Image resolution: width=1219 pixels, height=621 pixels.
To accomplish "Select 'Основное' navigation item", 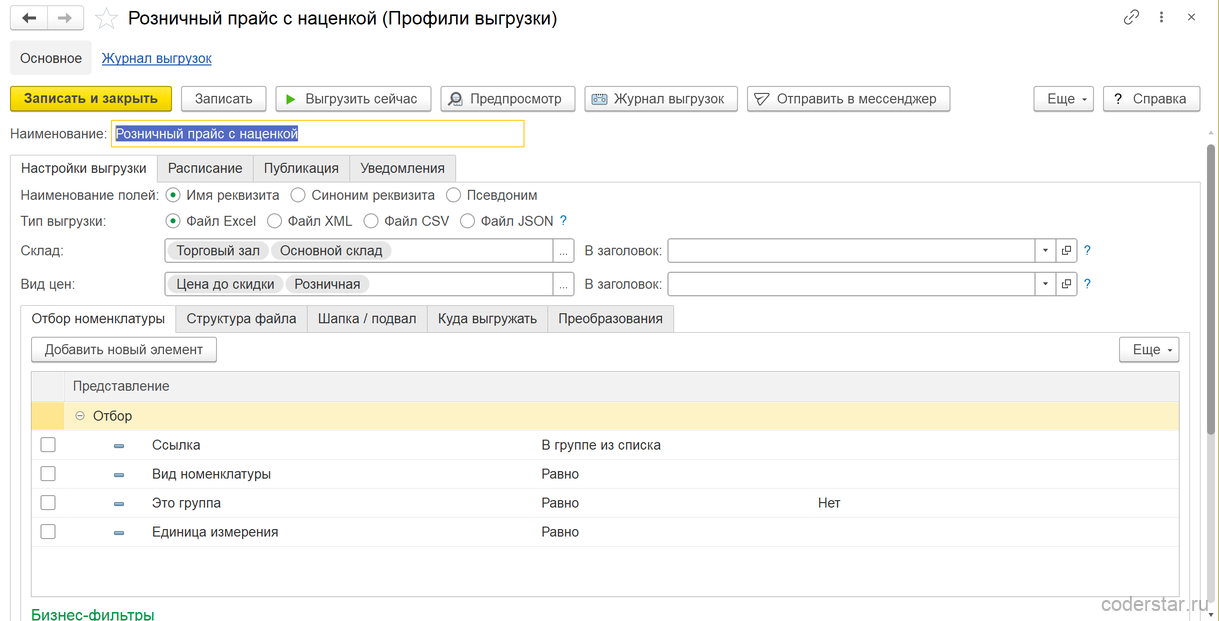I will (x=51, y=58).
